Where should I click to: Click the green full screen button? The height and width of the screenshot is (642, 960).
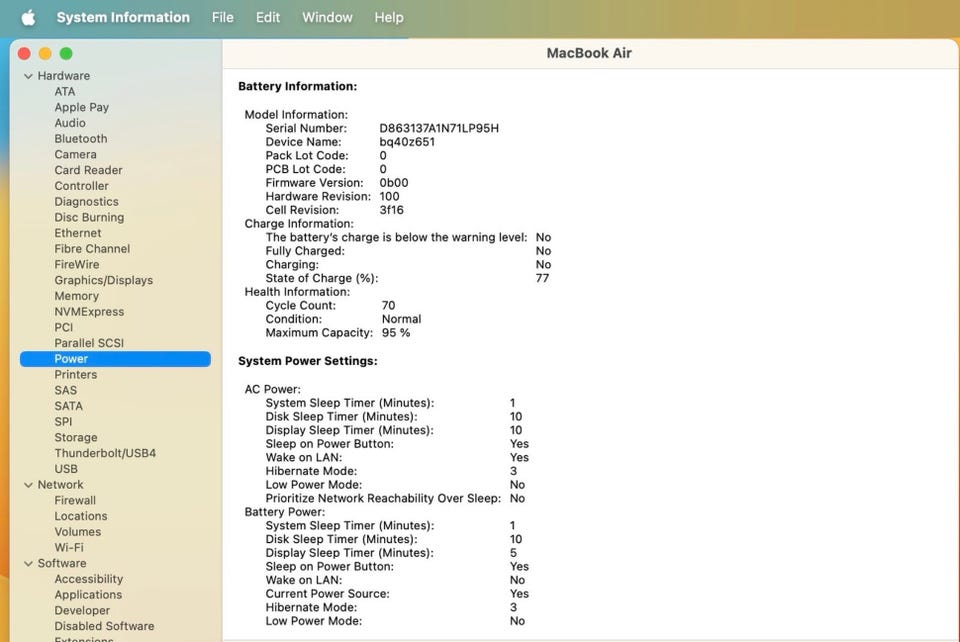66,54
